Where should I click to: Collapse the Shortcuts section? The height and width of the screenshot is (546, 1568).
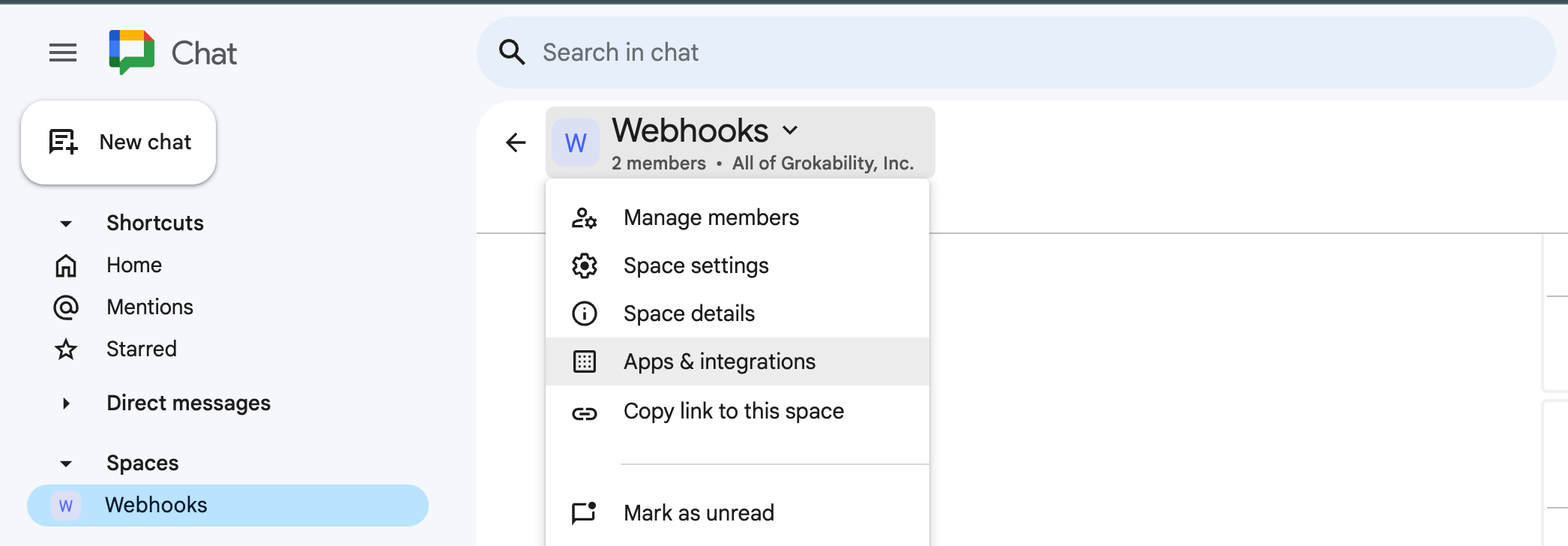(66, 223)
